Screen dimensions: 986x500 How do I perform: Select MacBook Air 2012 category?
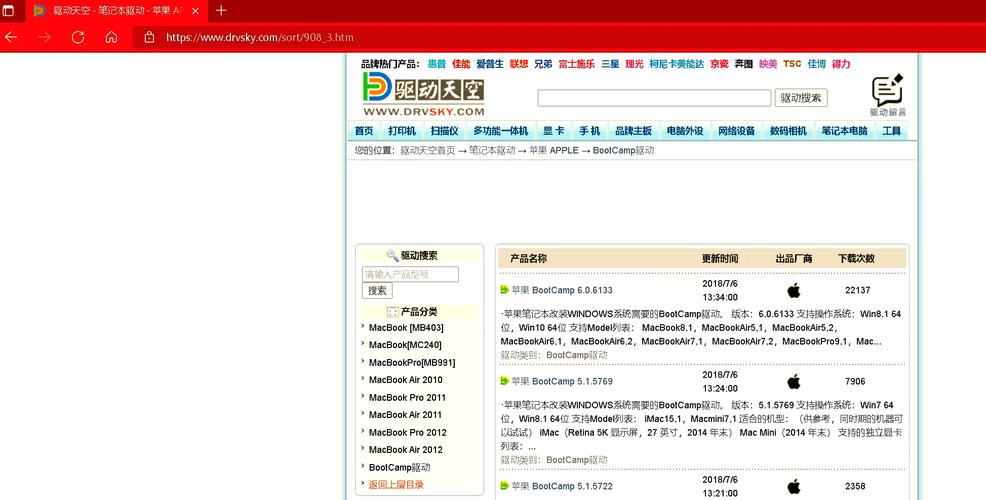406,450
